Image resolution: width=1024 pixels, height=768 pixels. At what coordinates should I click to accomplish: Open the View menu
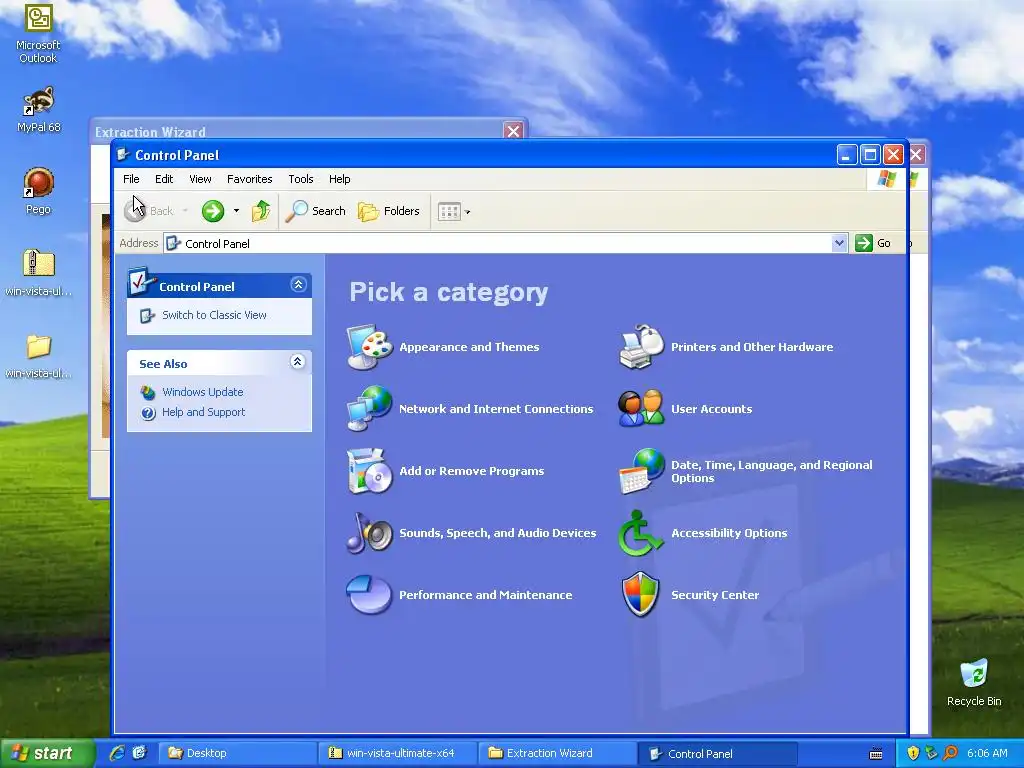pyautogui.click(x=200, y=179)
